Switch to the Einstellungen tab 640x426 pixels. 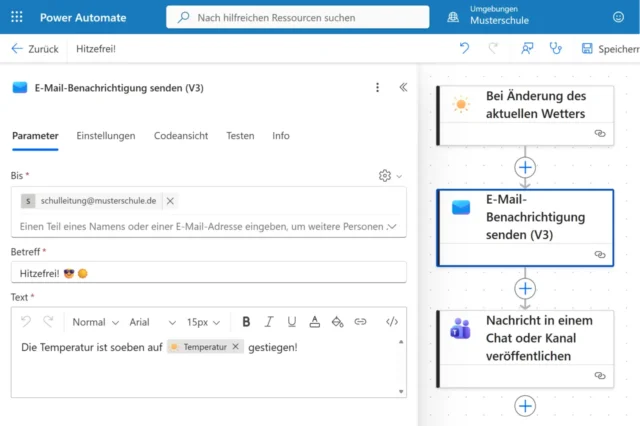[106, 136]
